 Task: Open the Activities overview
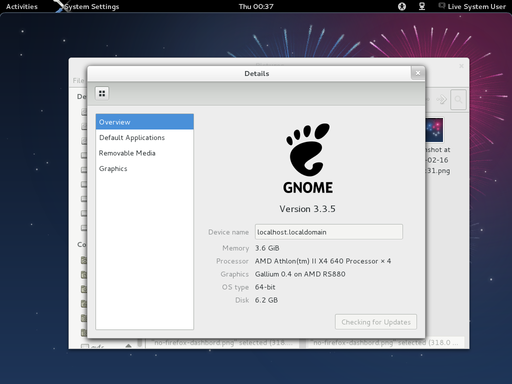tap(22, 6)
